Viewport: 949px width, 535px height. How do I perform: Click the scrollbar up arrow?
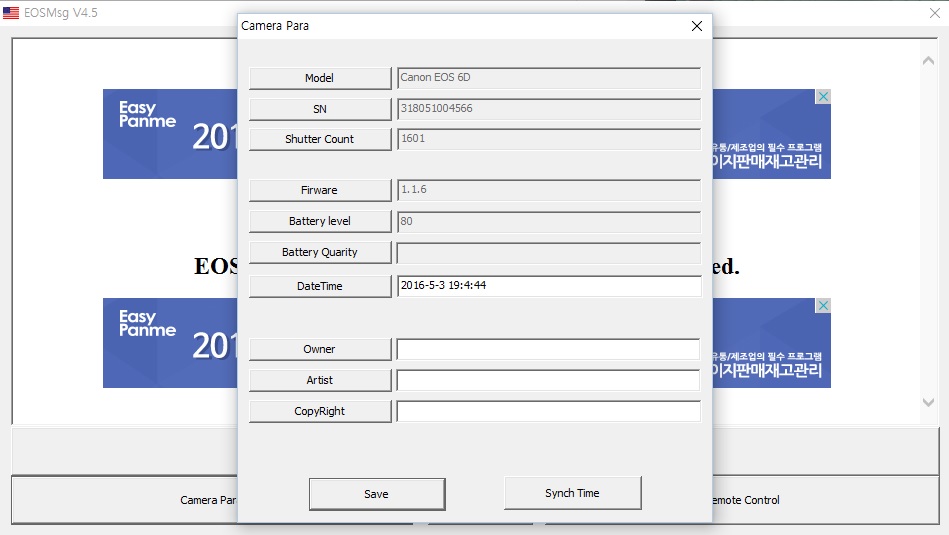pos(928,61)
